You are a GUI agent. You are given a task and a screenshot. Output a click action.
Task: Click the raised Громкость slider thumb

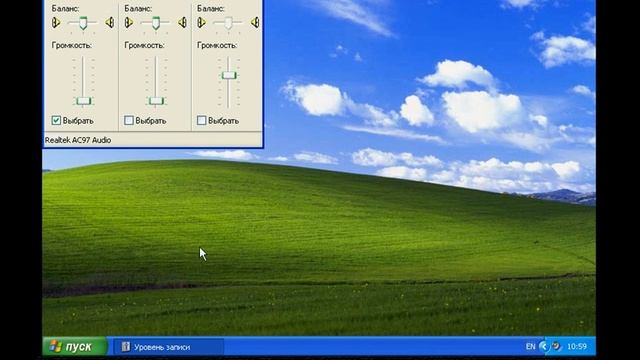coord(229,75)
